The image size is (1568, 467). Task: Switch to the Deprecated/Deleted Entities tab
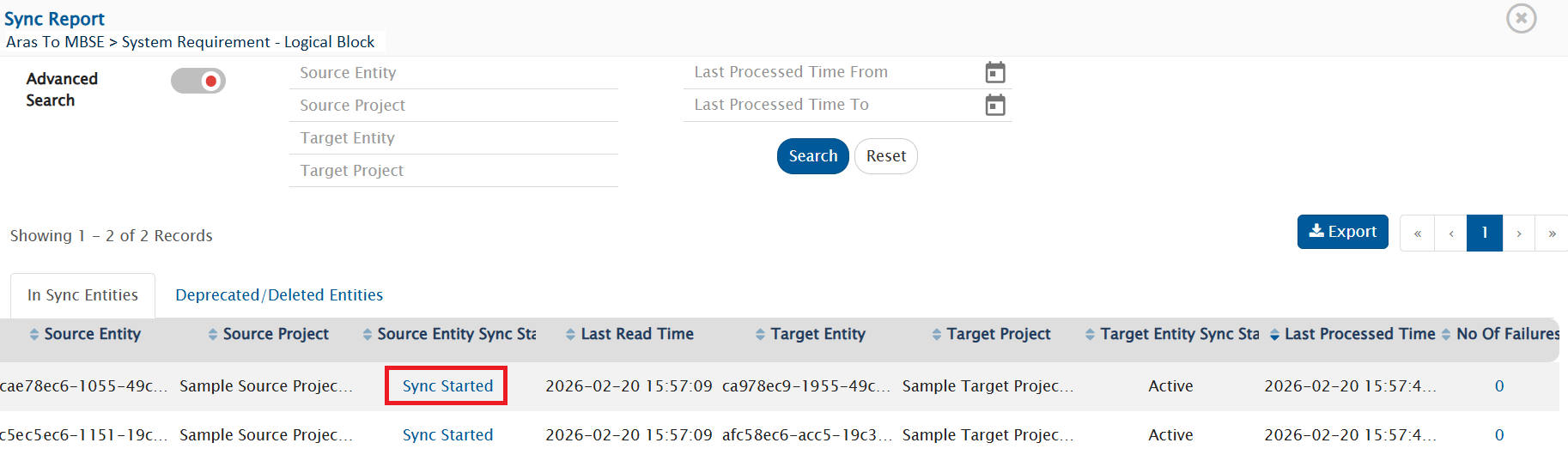tap(279, 295)
